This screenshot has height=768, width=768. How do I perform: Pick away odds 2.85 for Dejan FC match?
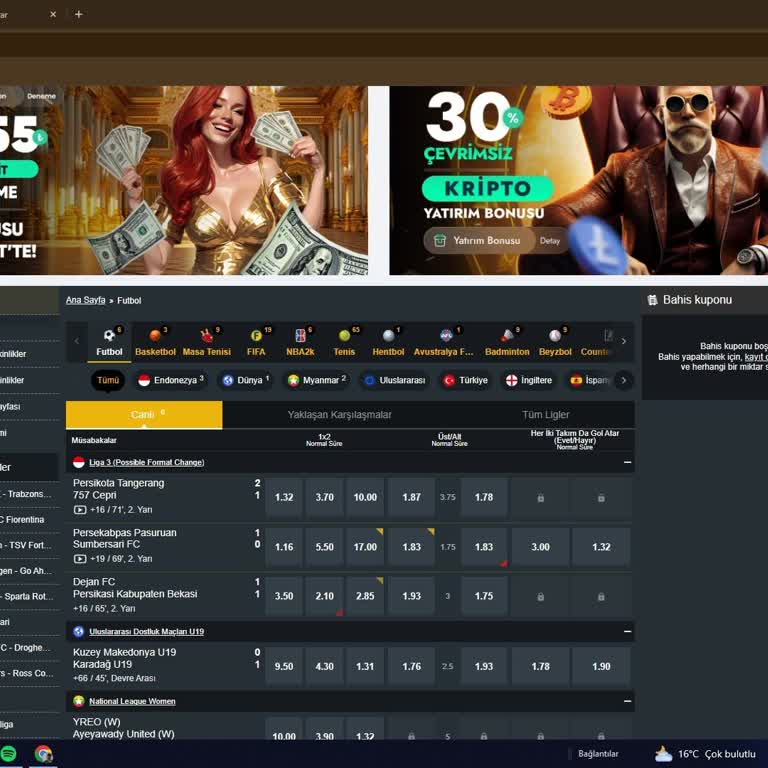(365, 596)
